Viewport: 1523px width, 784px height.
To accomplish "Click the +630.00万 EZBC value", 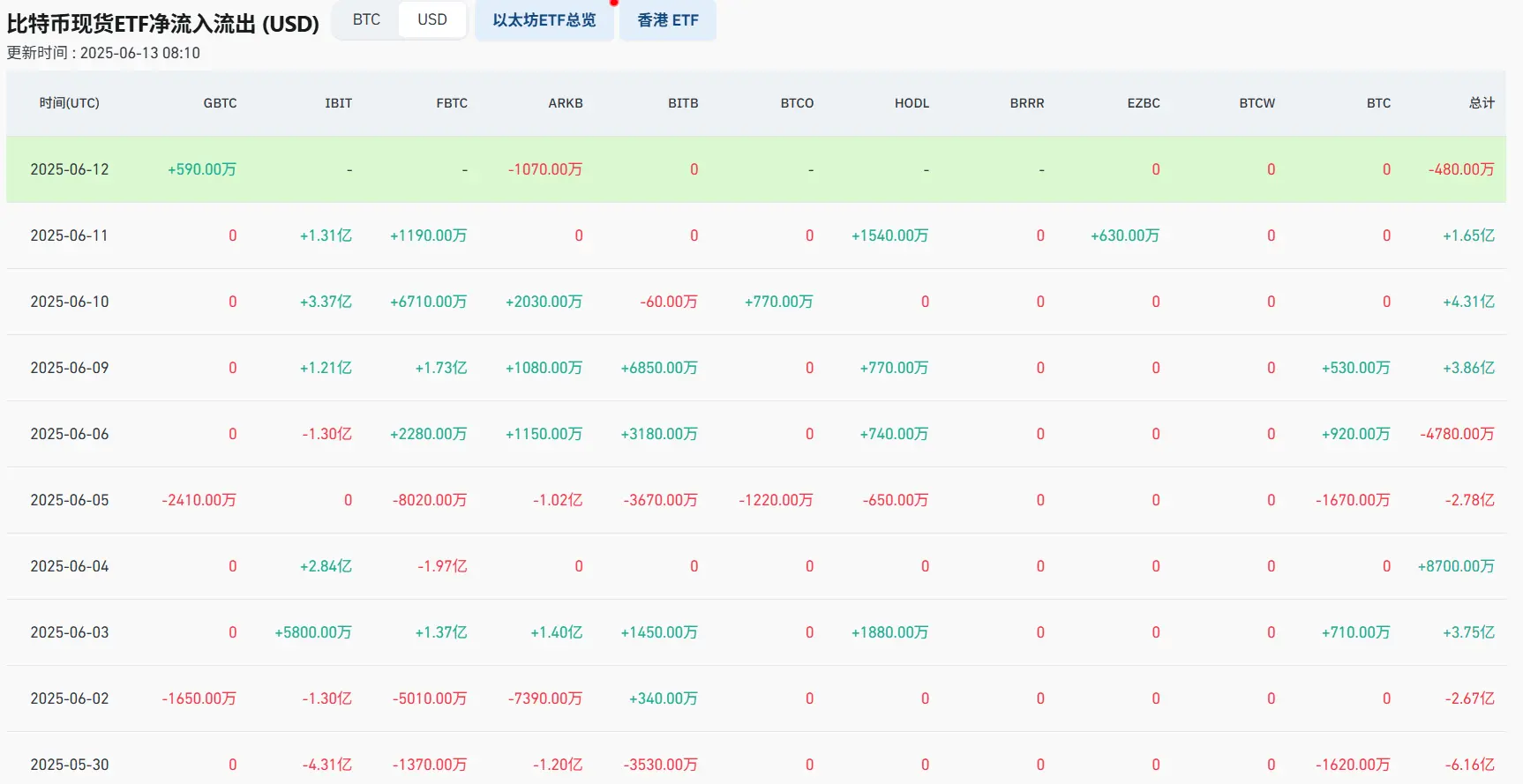I will coord(1125,235).
